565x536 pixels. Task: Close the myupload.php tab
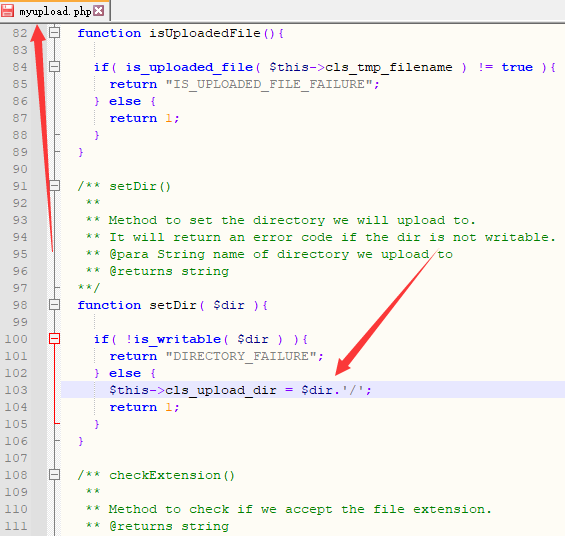99,11
